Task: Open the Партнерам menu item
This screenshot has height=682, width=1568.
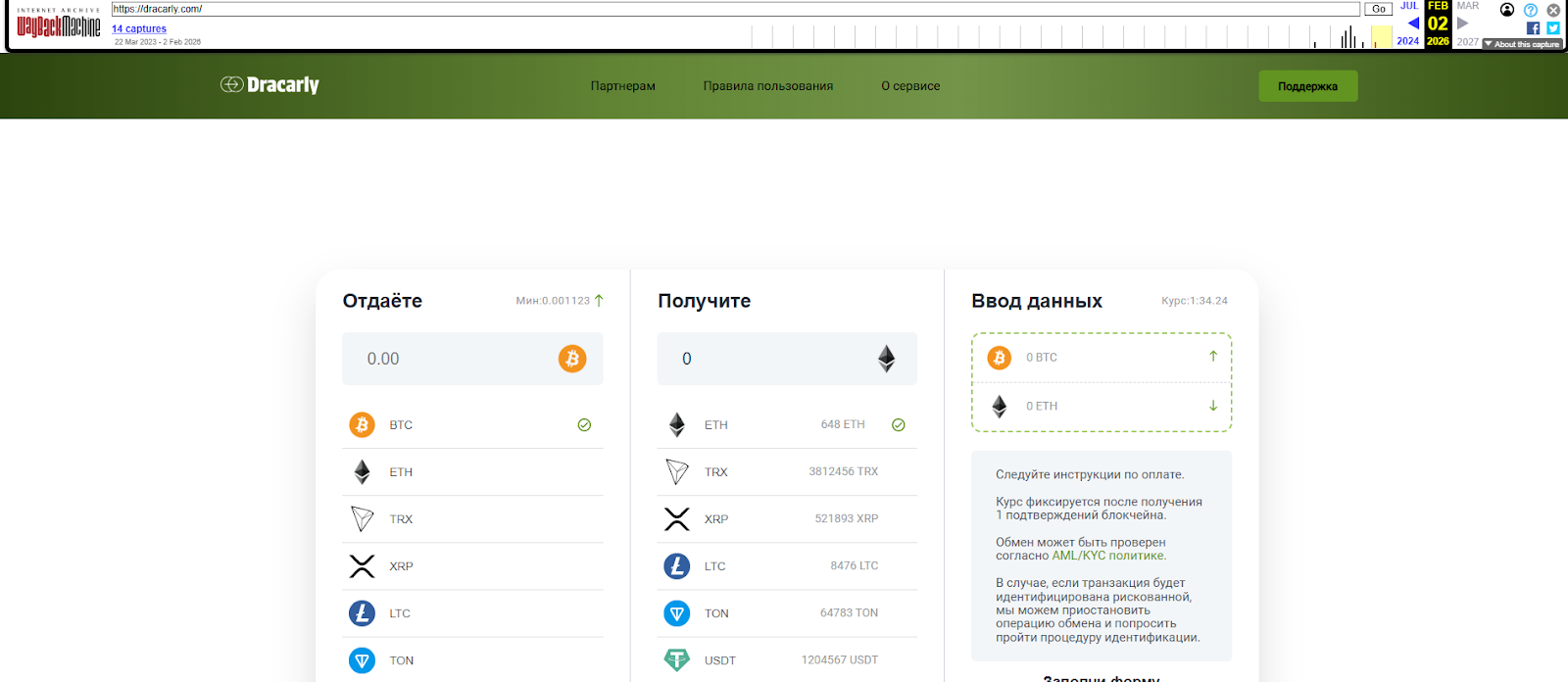Action: [622, 86]
